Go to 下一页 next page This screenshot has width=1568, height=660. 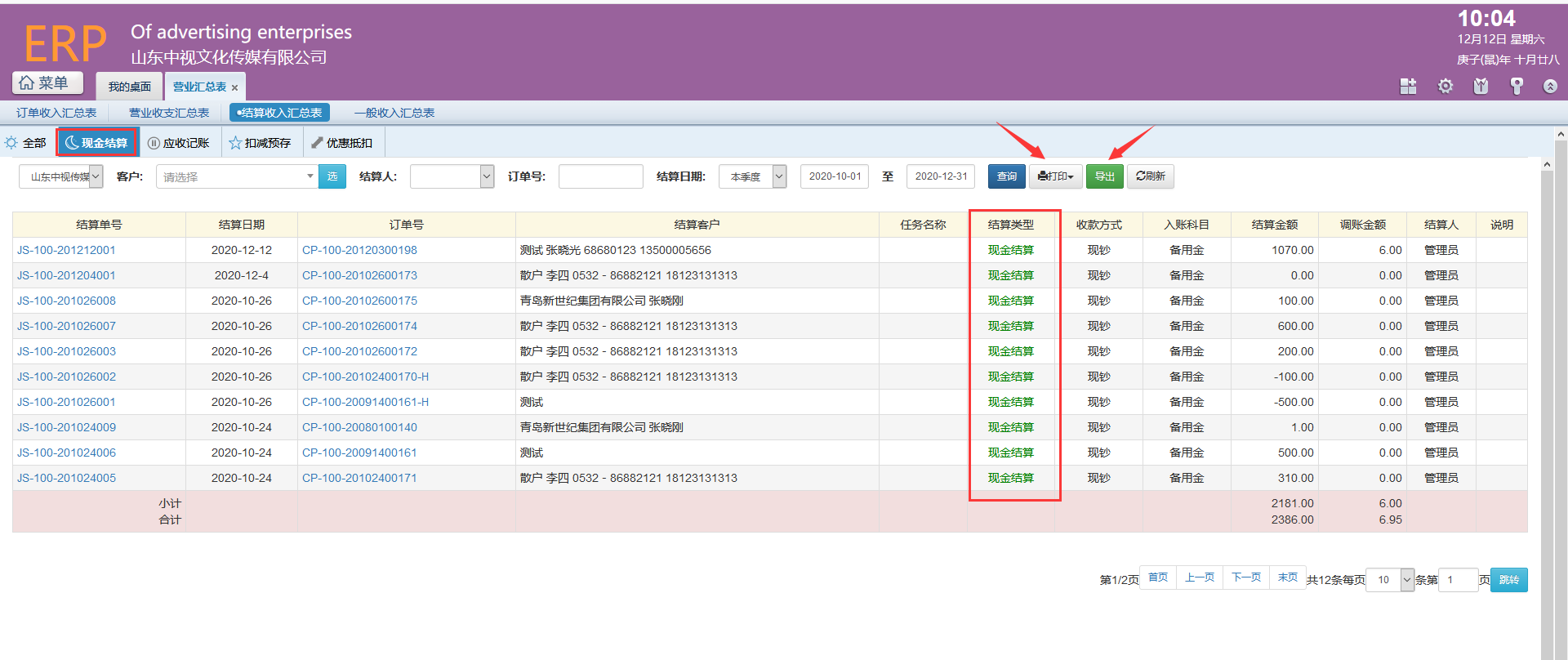[1246, 577]
